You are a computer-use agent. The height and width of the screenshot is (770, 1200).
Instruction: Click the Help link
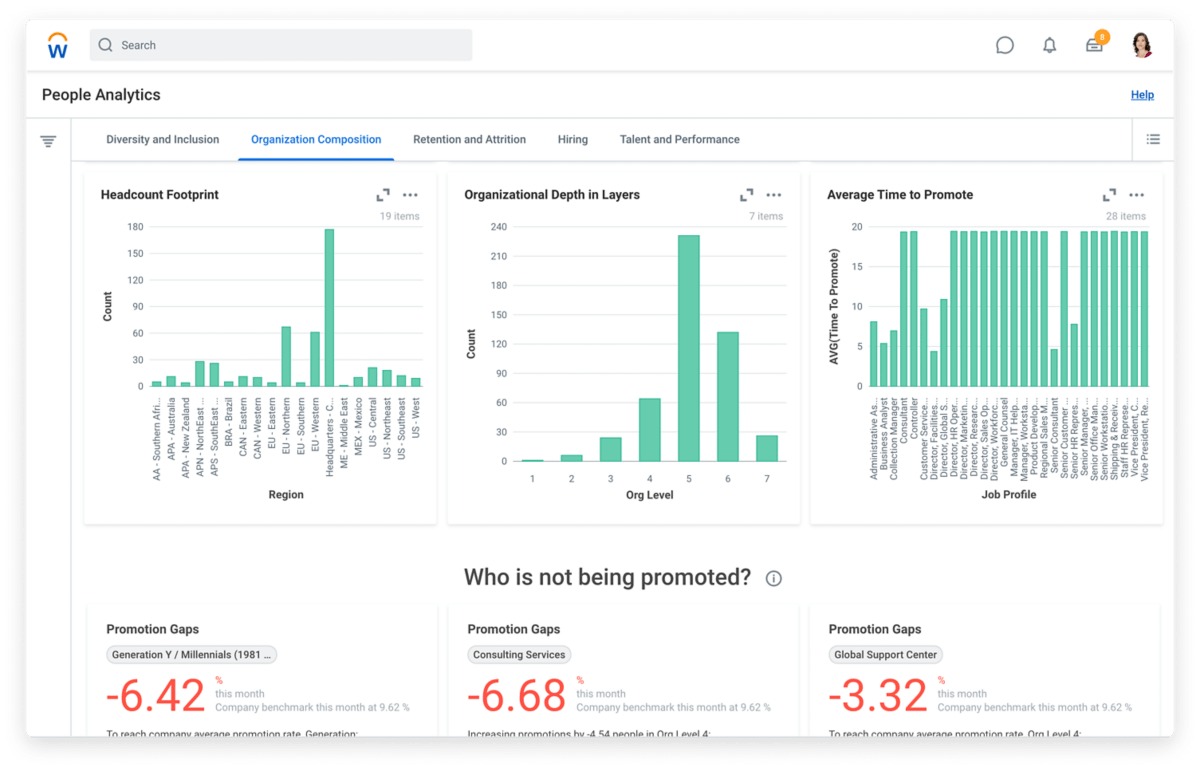coord(1142,95)
